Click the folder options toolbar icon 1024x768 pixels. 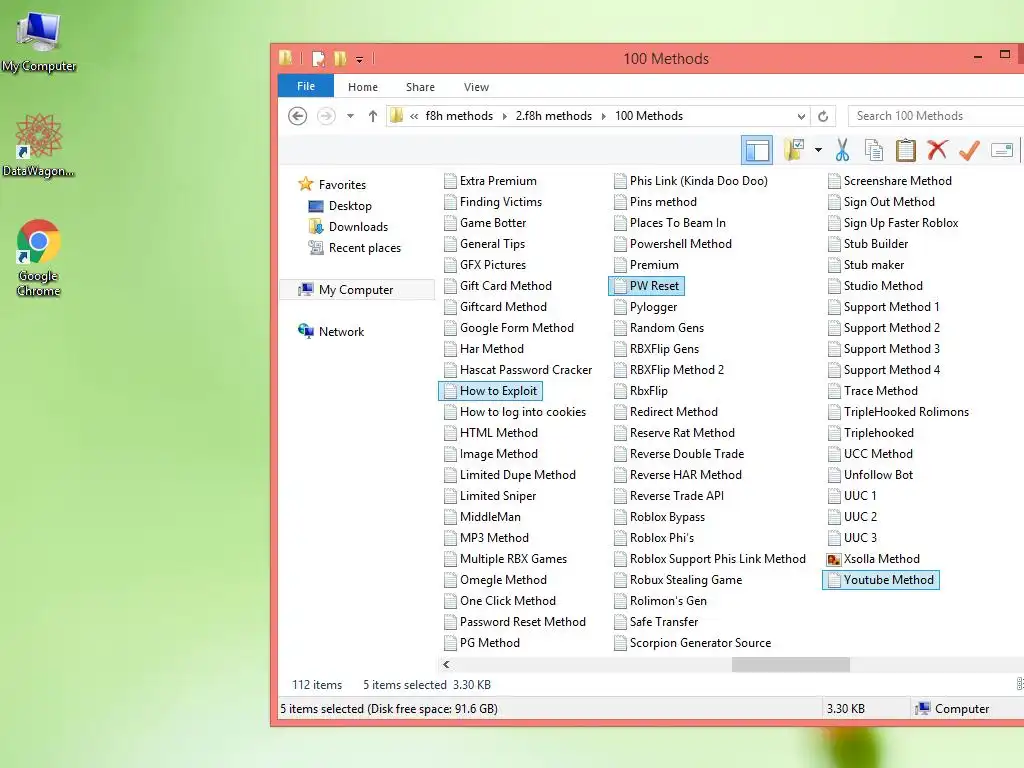tap(794, 150)
